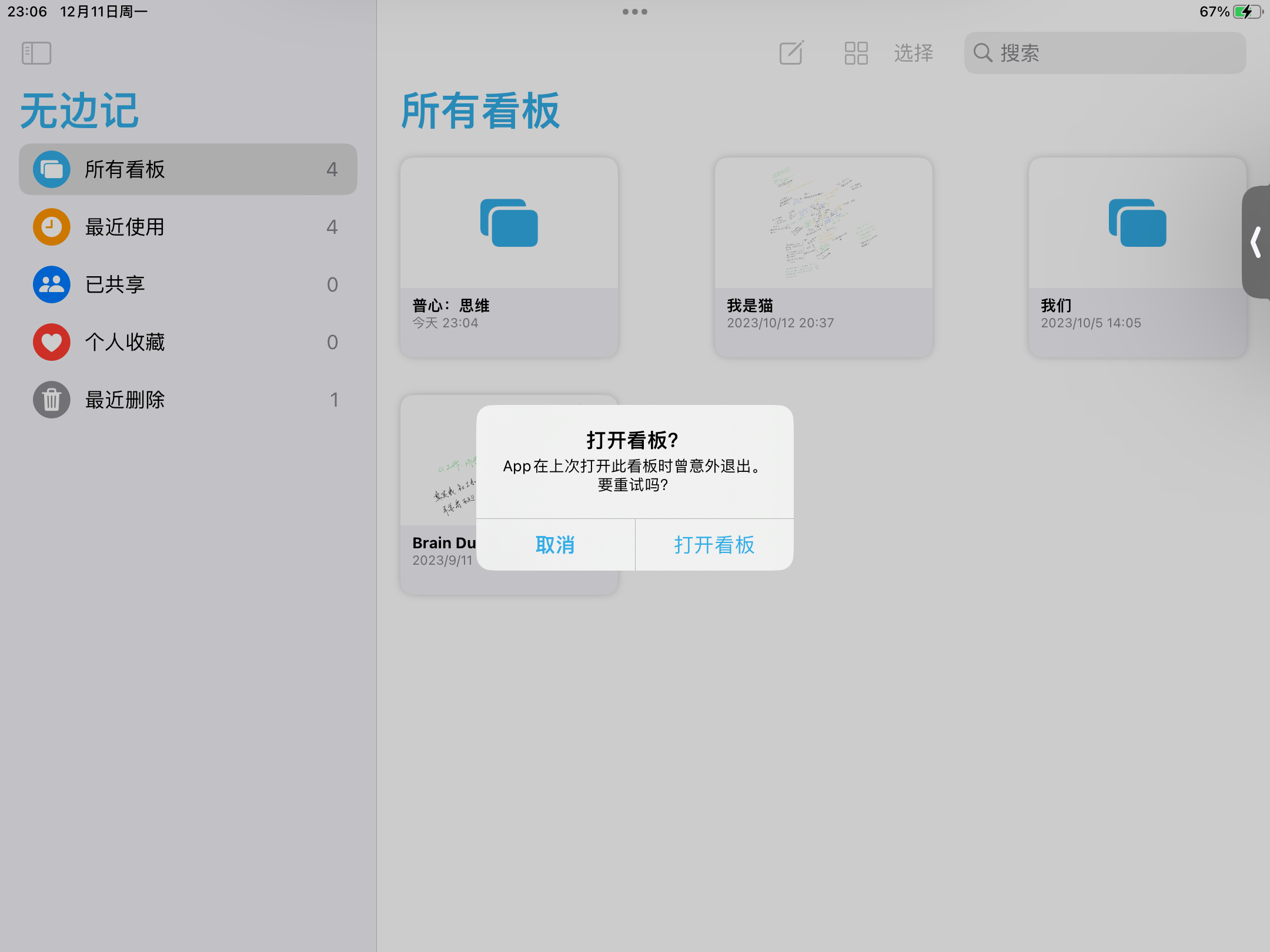Open the Brain Dump board thumbnail
This screenshot has height=952, width=1270.
click(x=438, y=464)
